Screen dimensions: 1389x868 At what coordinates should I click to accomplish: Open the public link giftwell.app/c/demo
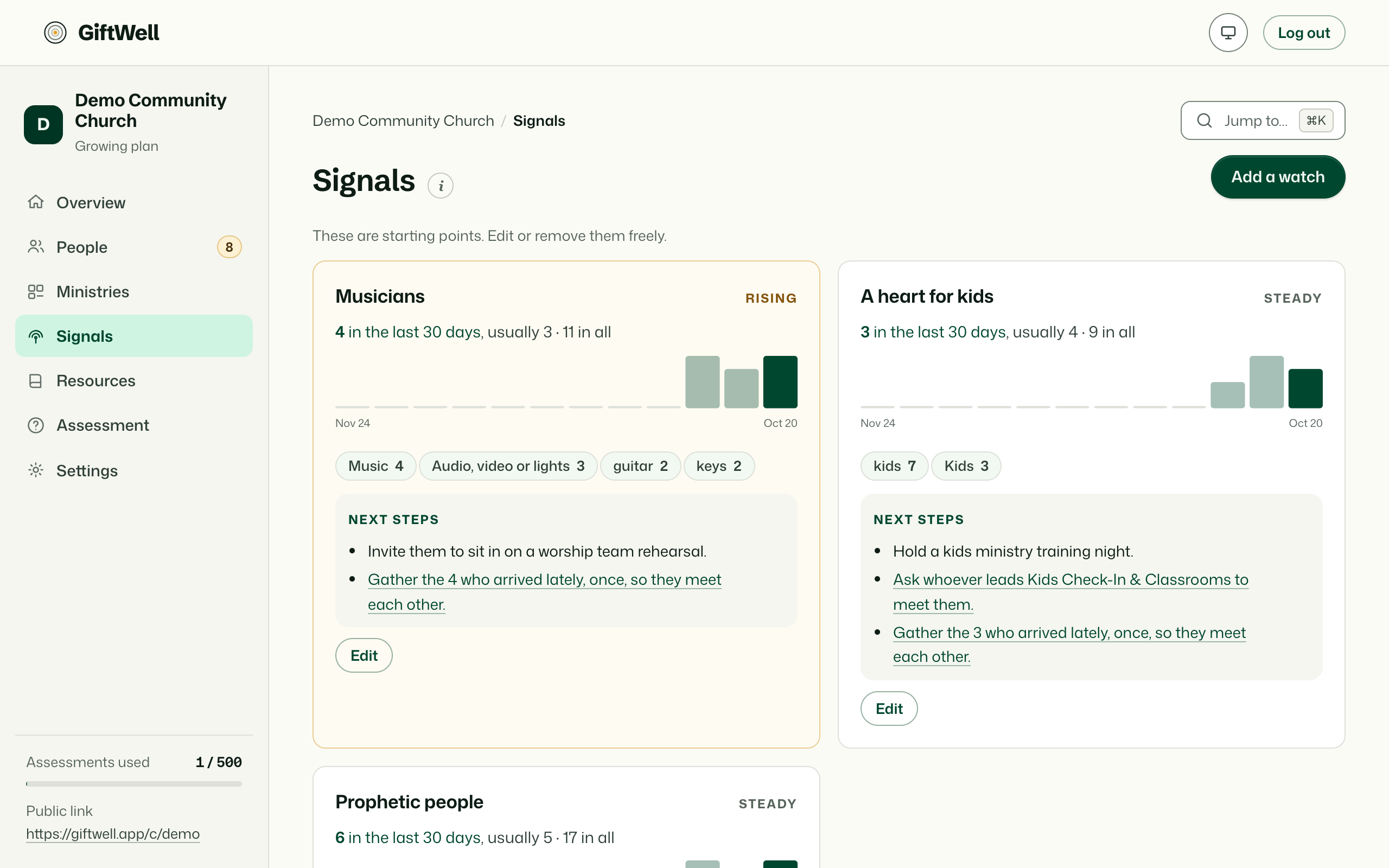click(x=113, y=834)
